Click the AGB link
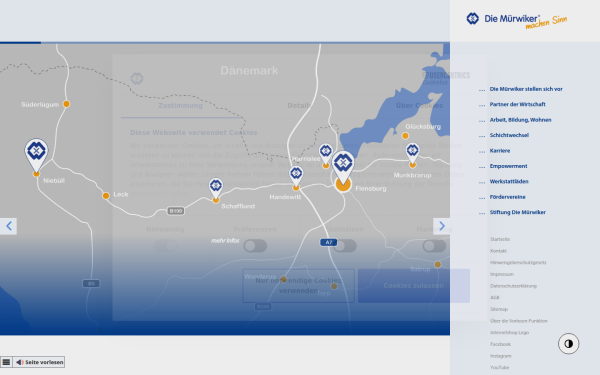This screenshot has height=375, width=600. coord(494,298)
